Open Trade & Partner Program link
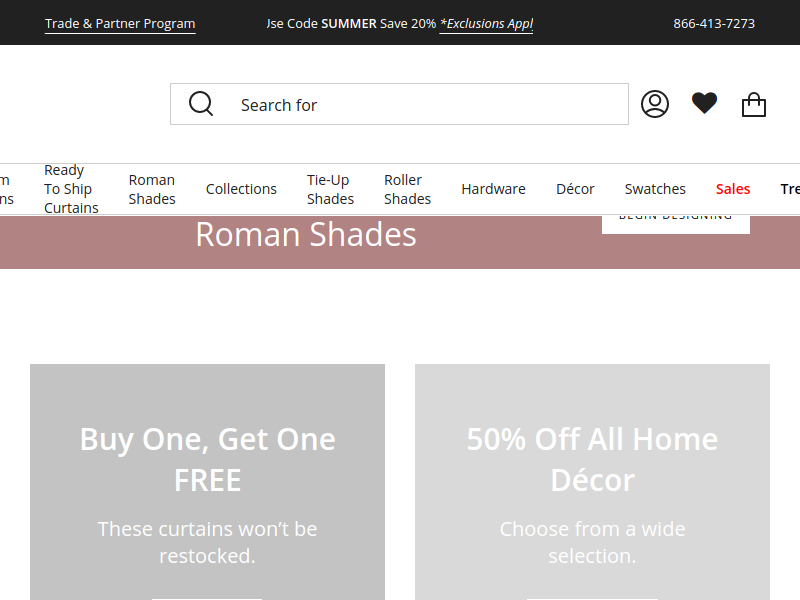The image size is (800, 600). pyautogui.click(x=120, y=24)
